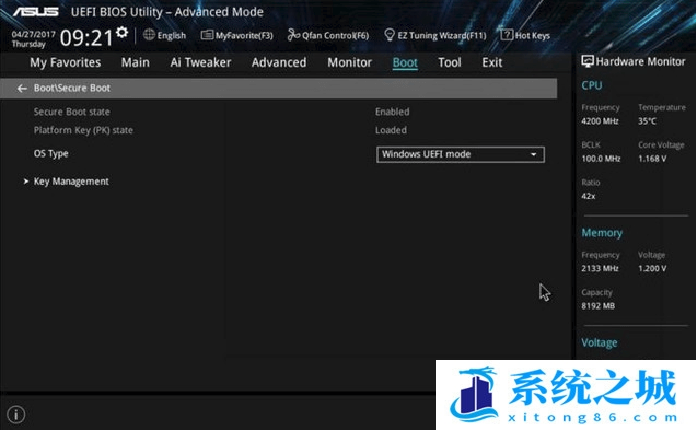Click the globe language icon
The width and height of the screenshot is (696, 430).
click(149, 35)
